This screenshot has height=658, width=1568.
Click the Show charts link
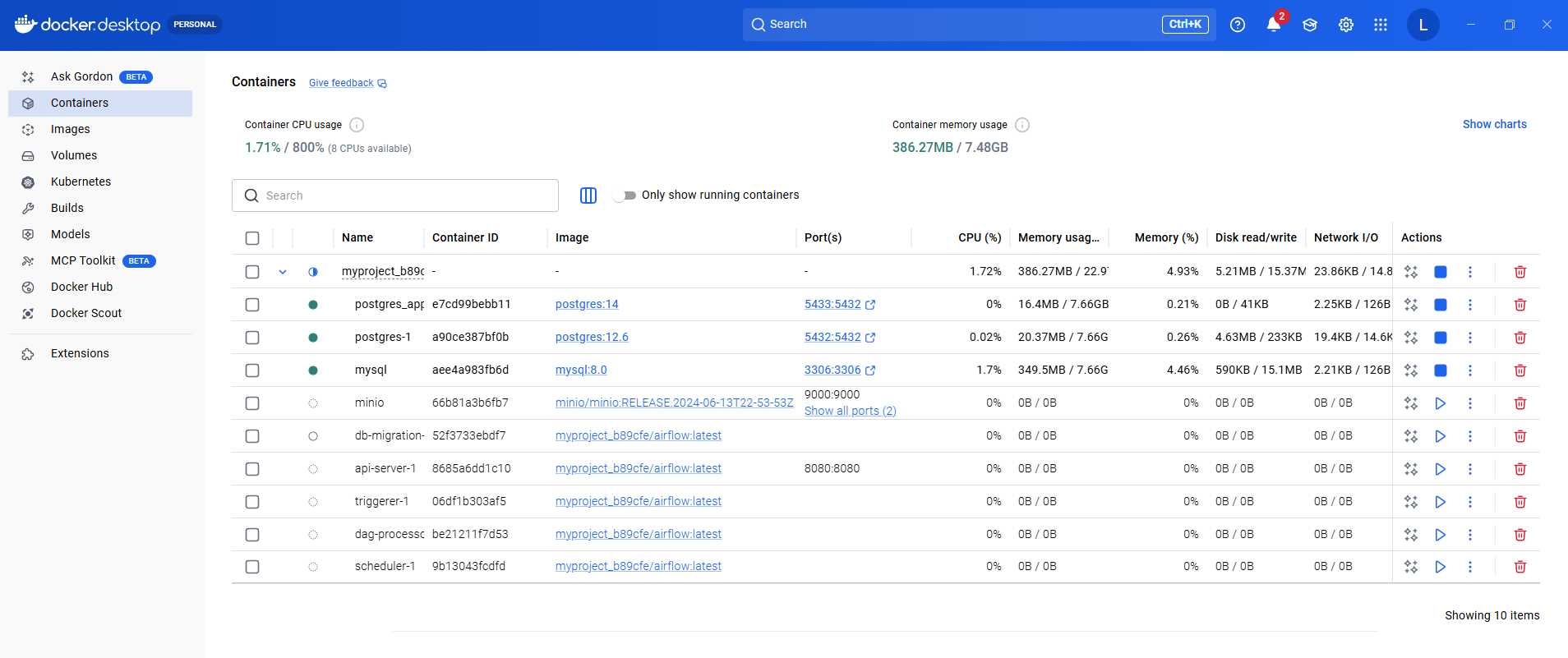(x=1494, y=124)
